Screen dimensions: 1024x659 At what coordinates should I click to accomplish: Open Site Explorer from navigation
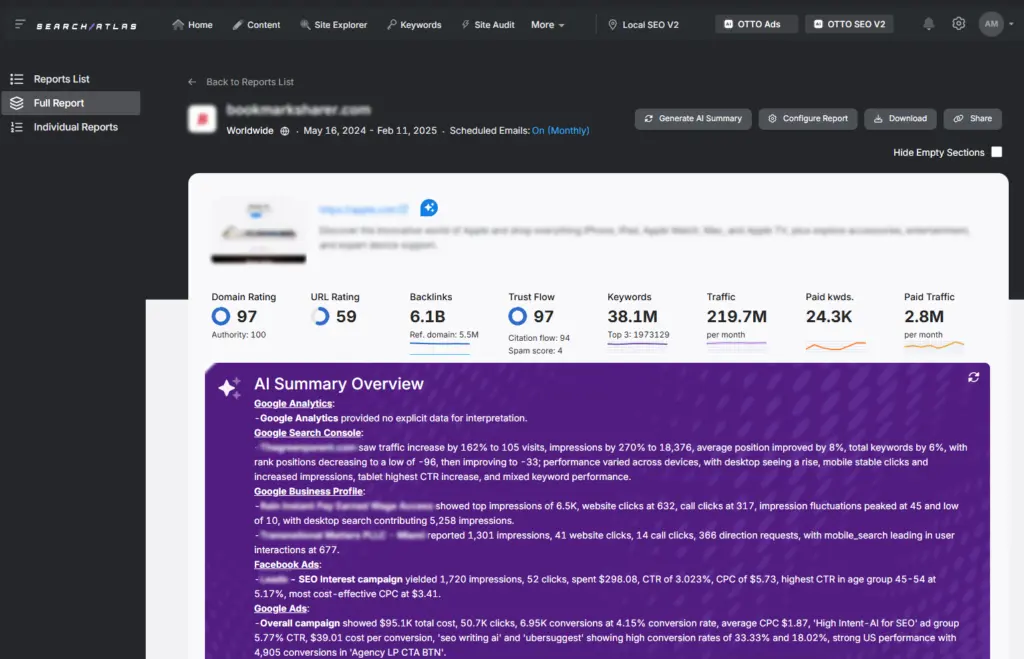(334, 25)
